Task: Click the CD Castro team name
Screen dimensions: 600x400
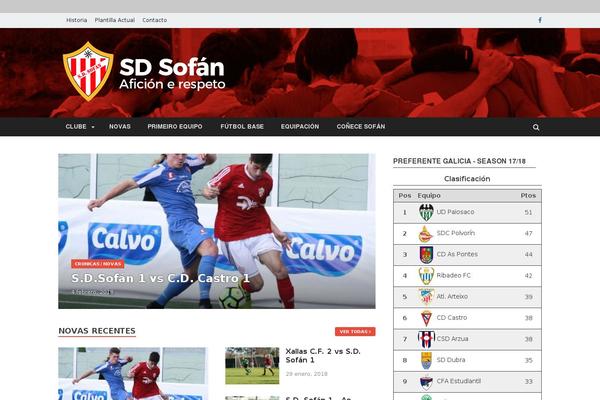Action: [452, 318]
